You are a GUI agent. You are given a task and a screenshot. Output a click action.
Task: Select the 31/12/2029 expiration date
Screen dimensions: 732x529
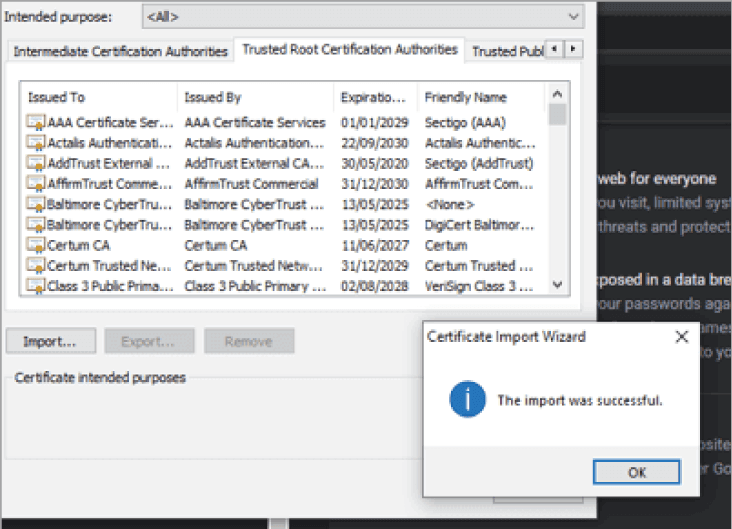[x=375, y=266]
